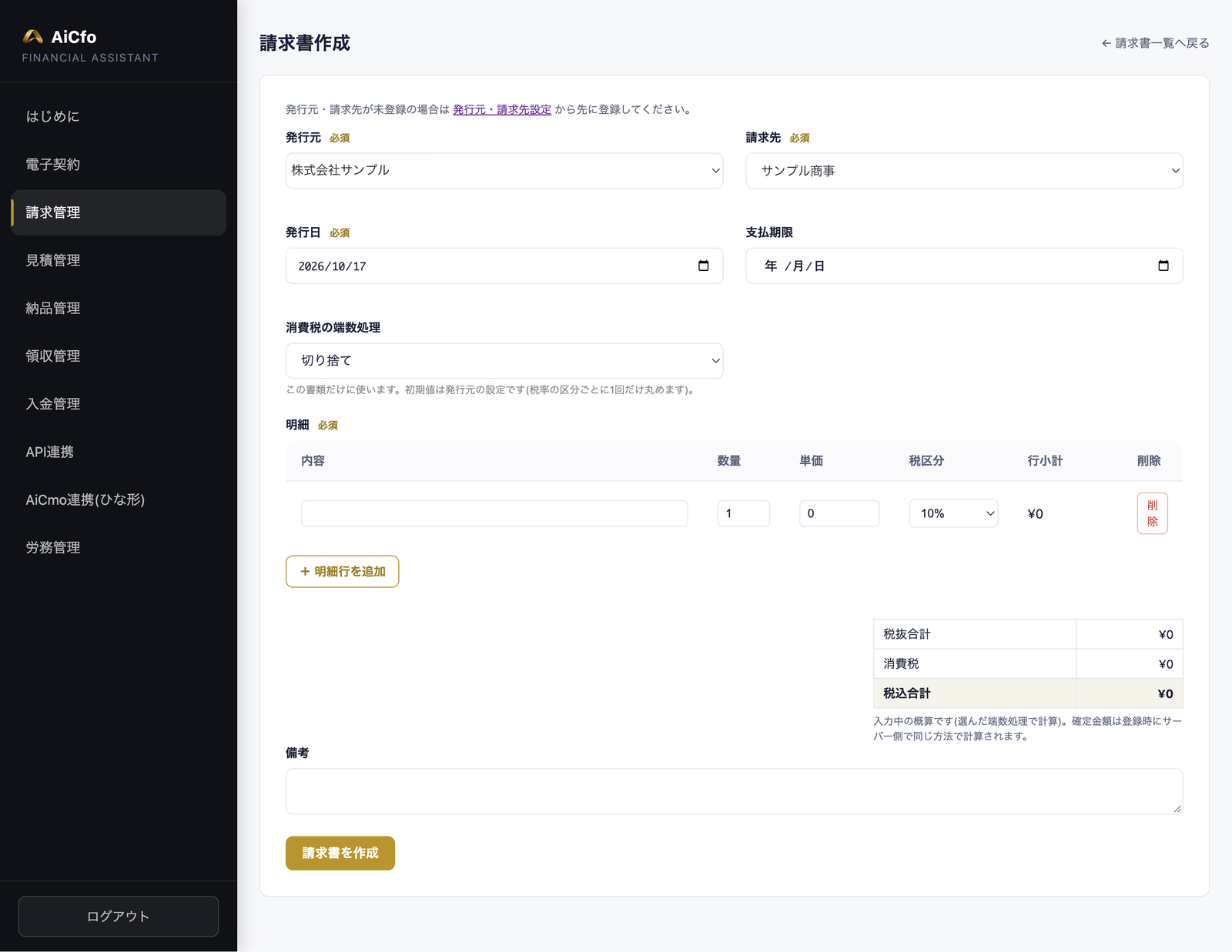
Task: Select 請求管理 in the sidebar
Action: (x=119, y=212)
